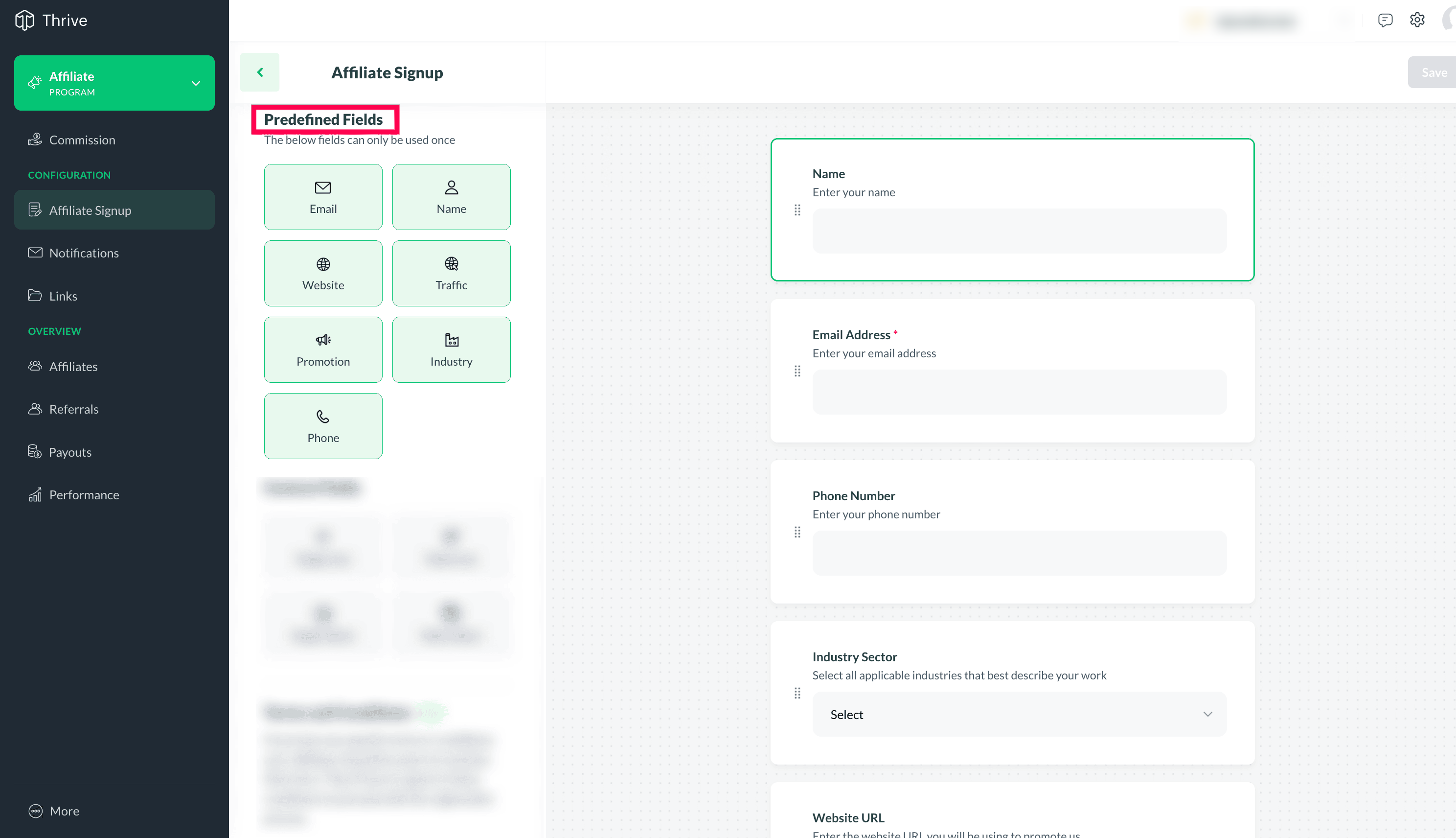Open Notifications configuration page

tap(83, 253)
